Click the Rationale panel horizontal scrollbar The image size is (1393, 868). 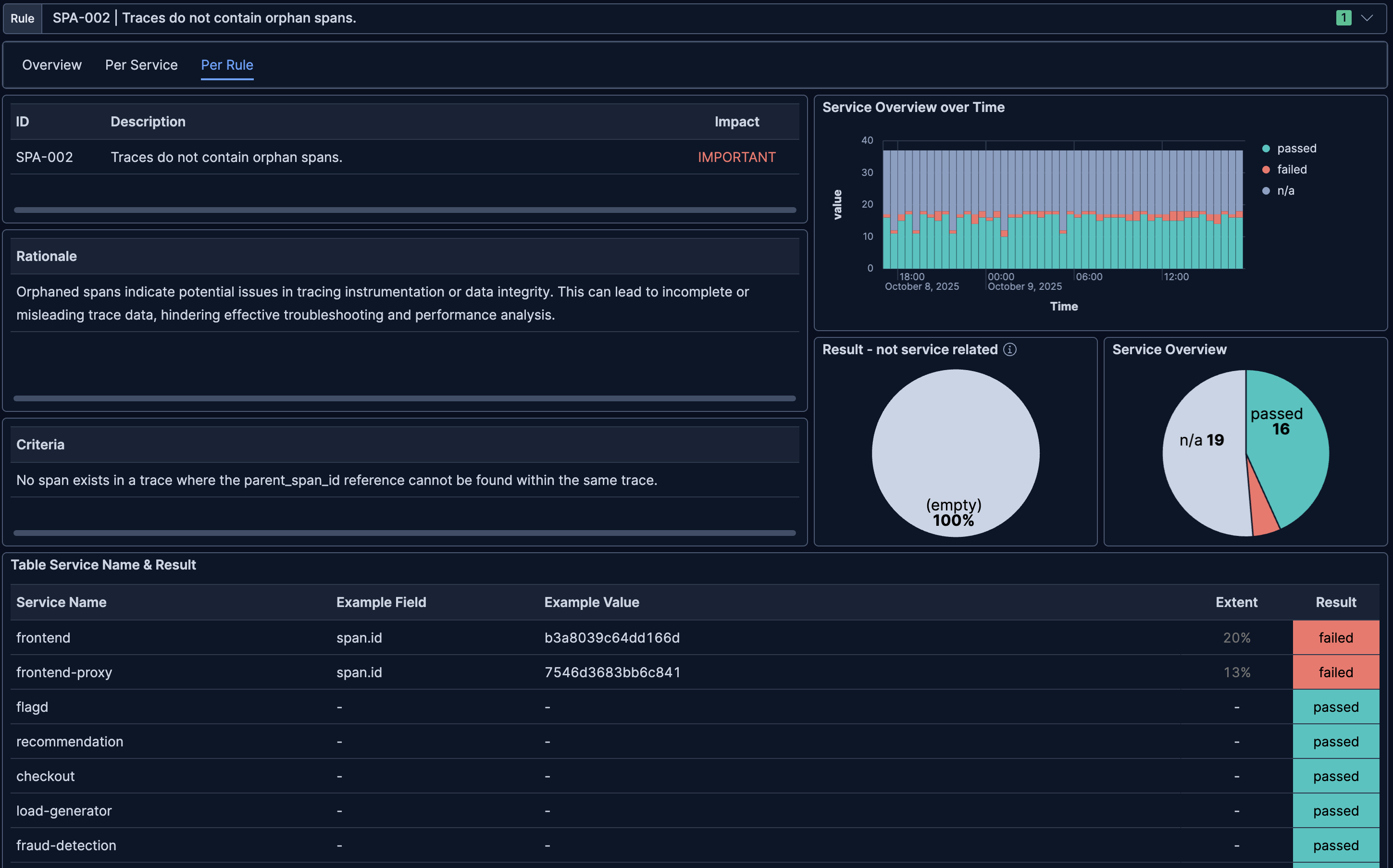[405, 398]
